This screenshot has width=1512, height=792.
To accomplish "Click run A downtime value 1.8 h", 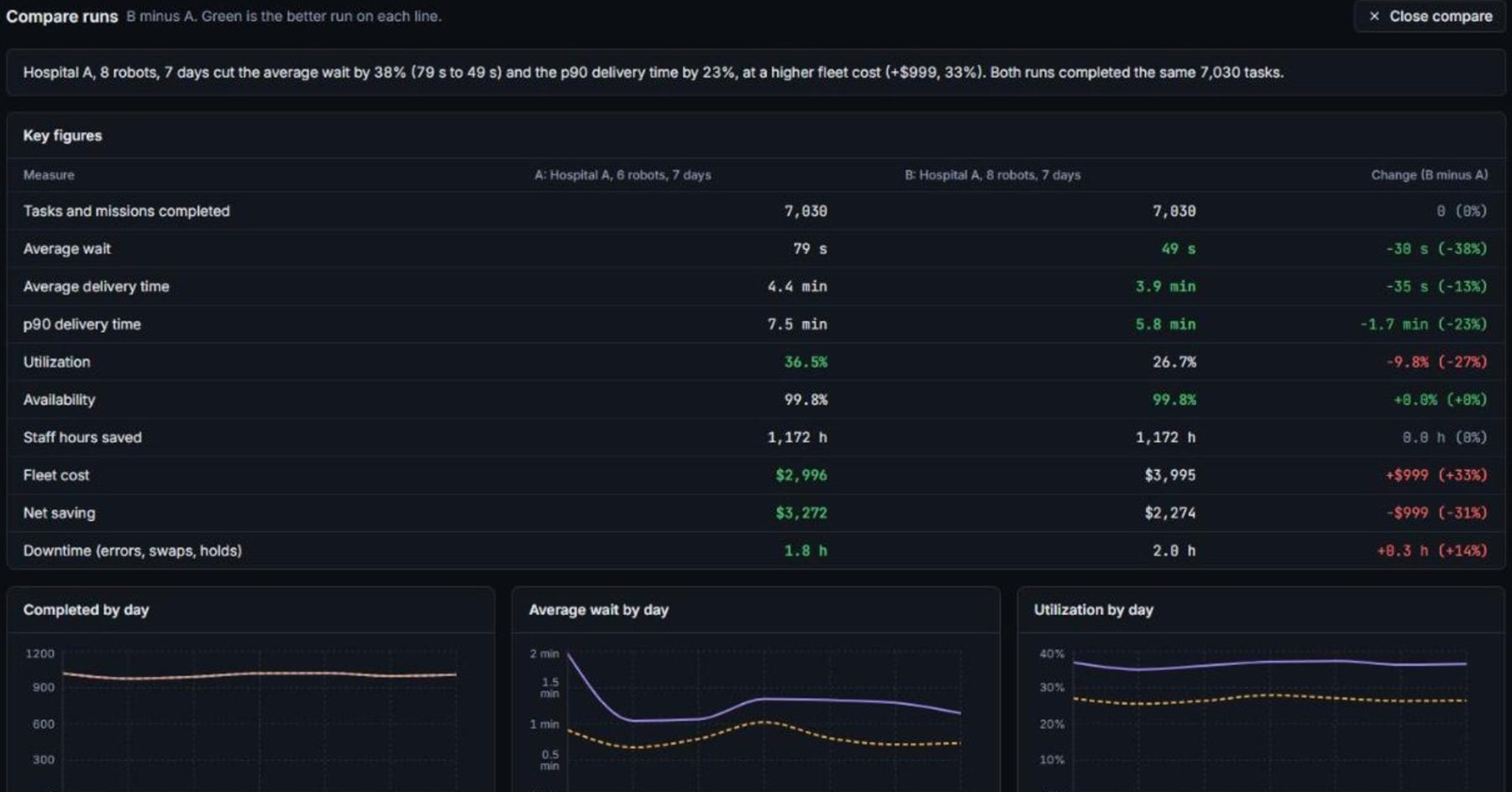I will (x=806, y=551).
